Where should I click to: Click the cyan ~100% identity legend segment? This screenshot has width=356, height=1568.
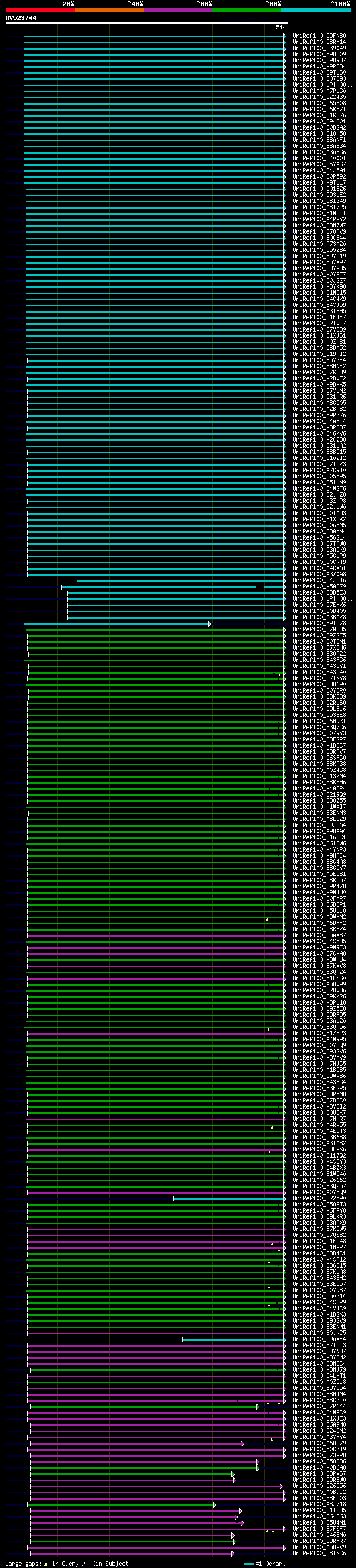tap(316, 10)
